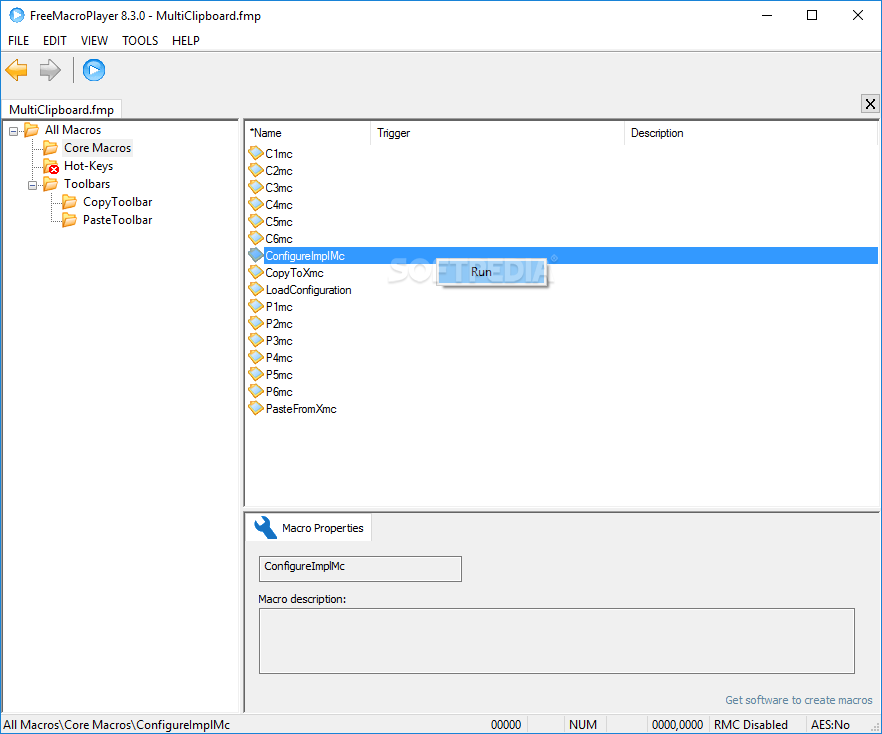Open the HELP menu
882x734 pixels.
tap(186, 40)
